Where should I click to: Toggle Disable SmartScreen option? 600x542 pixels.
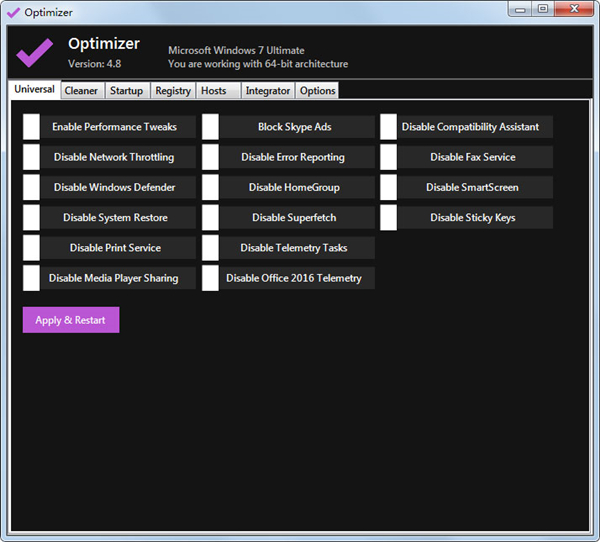[388, 187]
